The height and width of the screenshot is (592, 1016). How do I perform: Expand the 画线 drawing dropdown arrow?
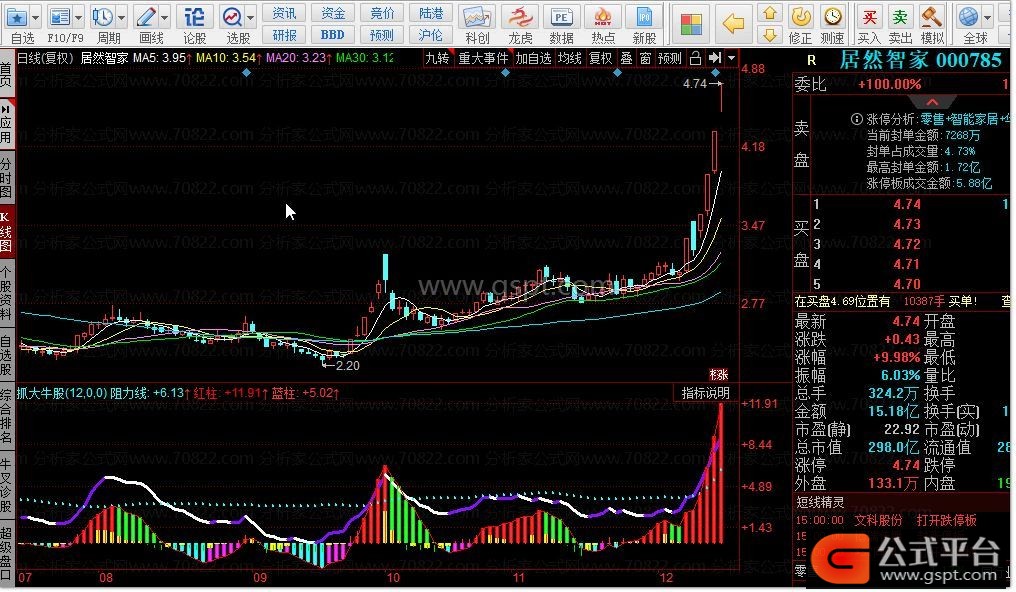tap(165, 17)
